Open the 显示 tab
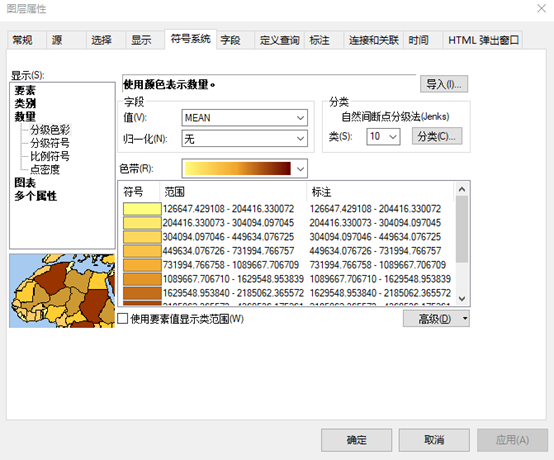Screen dimensions: 554x460 click(145, 40)
